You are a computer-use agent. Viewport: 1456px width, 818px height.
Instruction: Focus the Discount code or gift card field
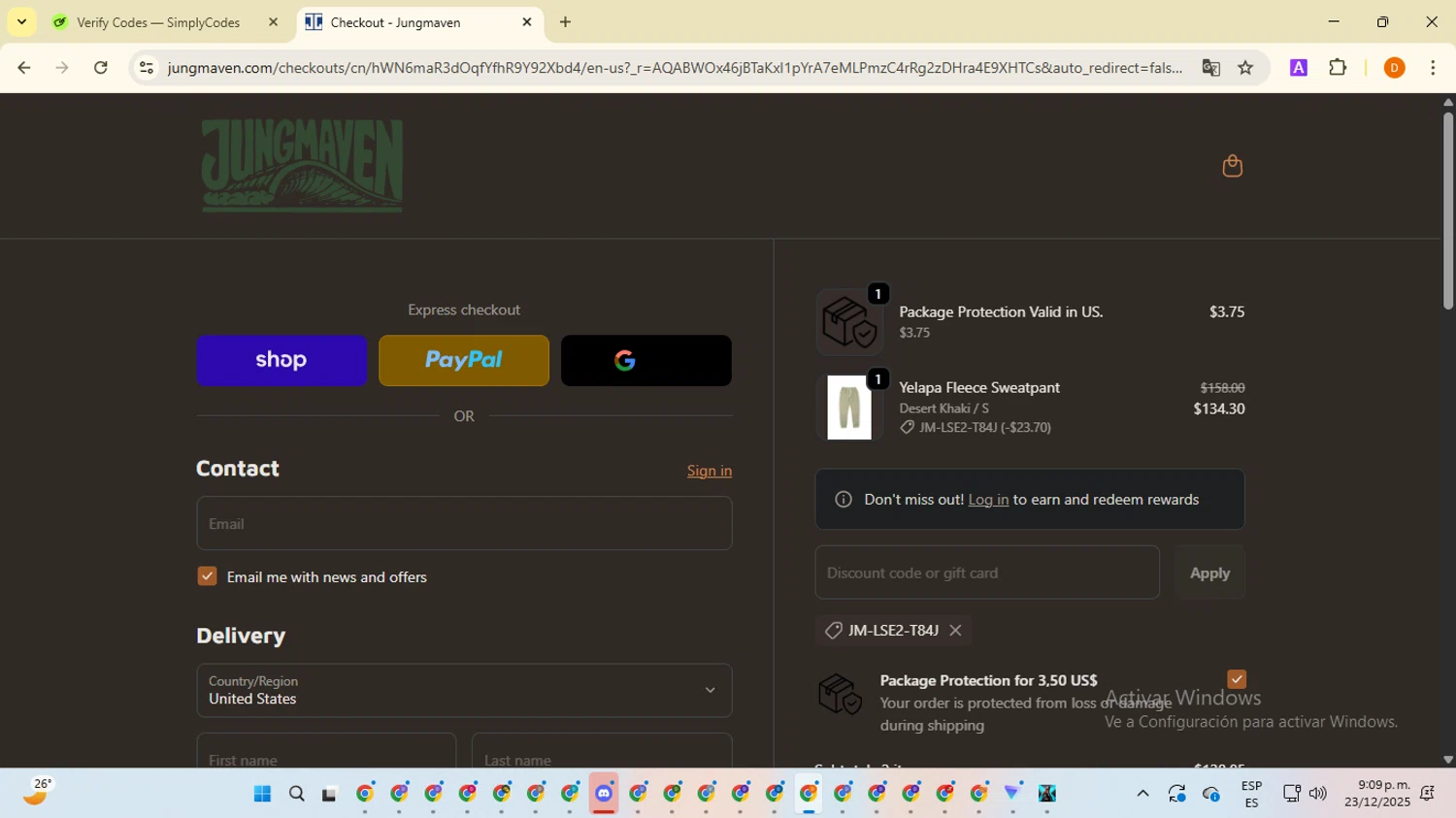(x=987, y=573)
